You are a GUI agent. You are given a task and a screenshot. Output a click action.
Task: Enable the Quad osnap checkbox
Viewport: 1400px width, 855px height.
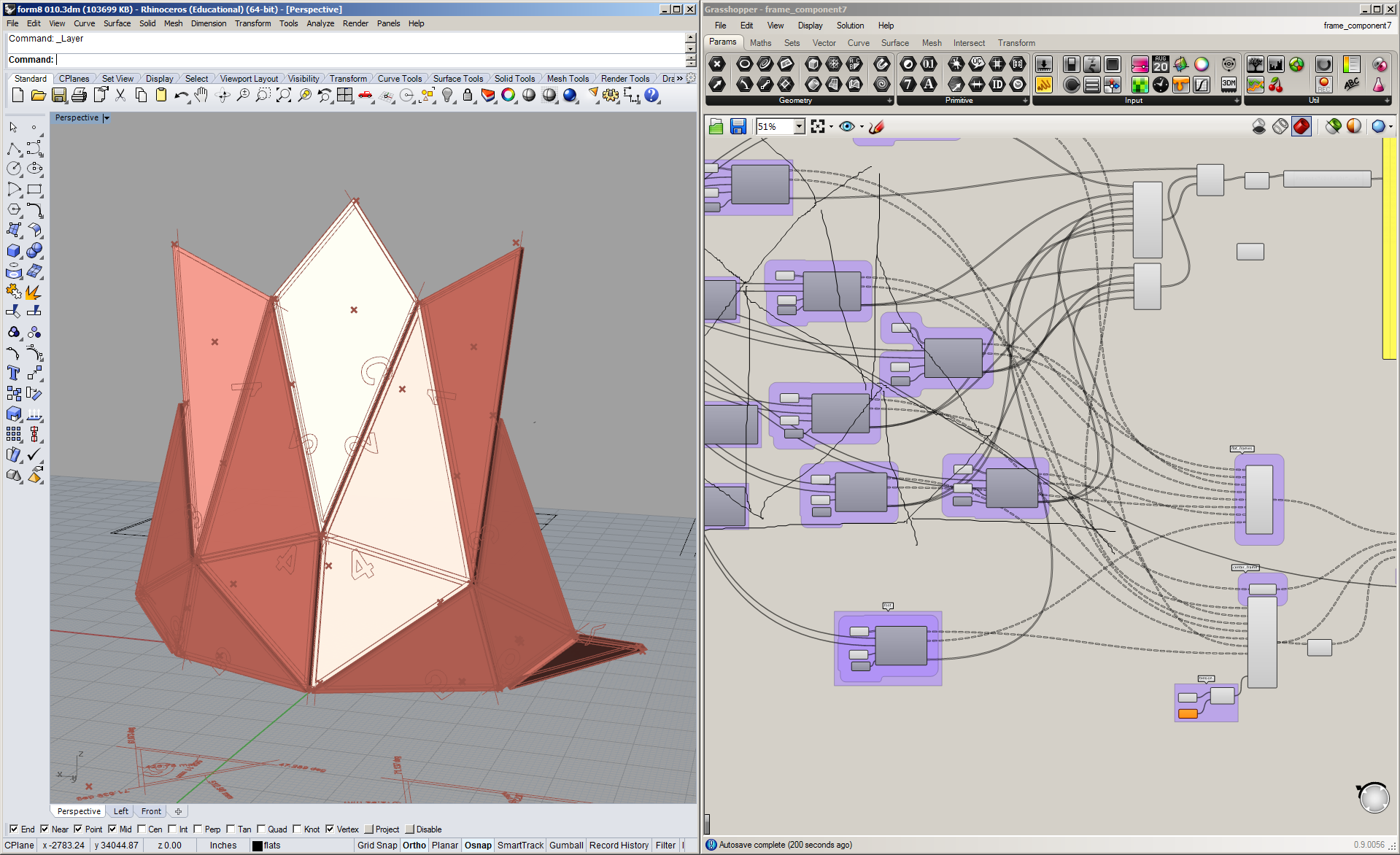261,829
